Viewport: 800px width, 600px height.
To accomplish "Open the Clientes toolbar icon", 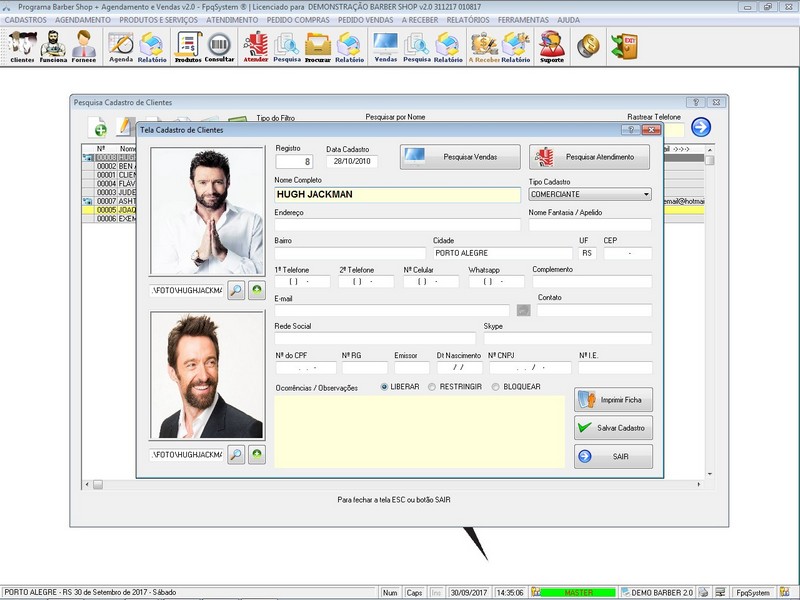I will [x=22, y=46].
